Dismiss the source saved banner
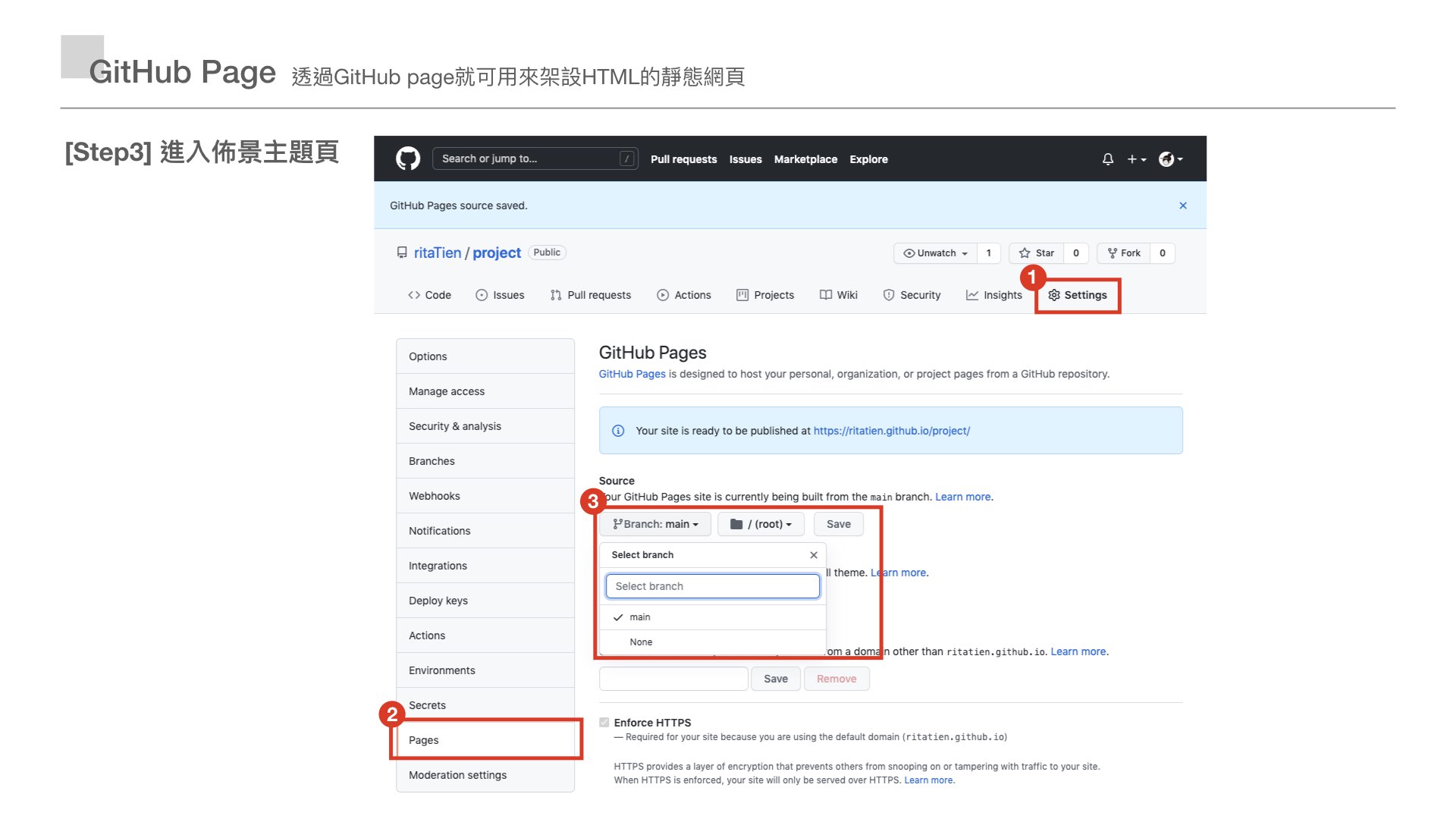 coord(1183,206)
